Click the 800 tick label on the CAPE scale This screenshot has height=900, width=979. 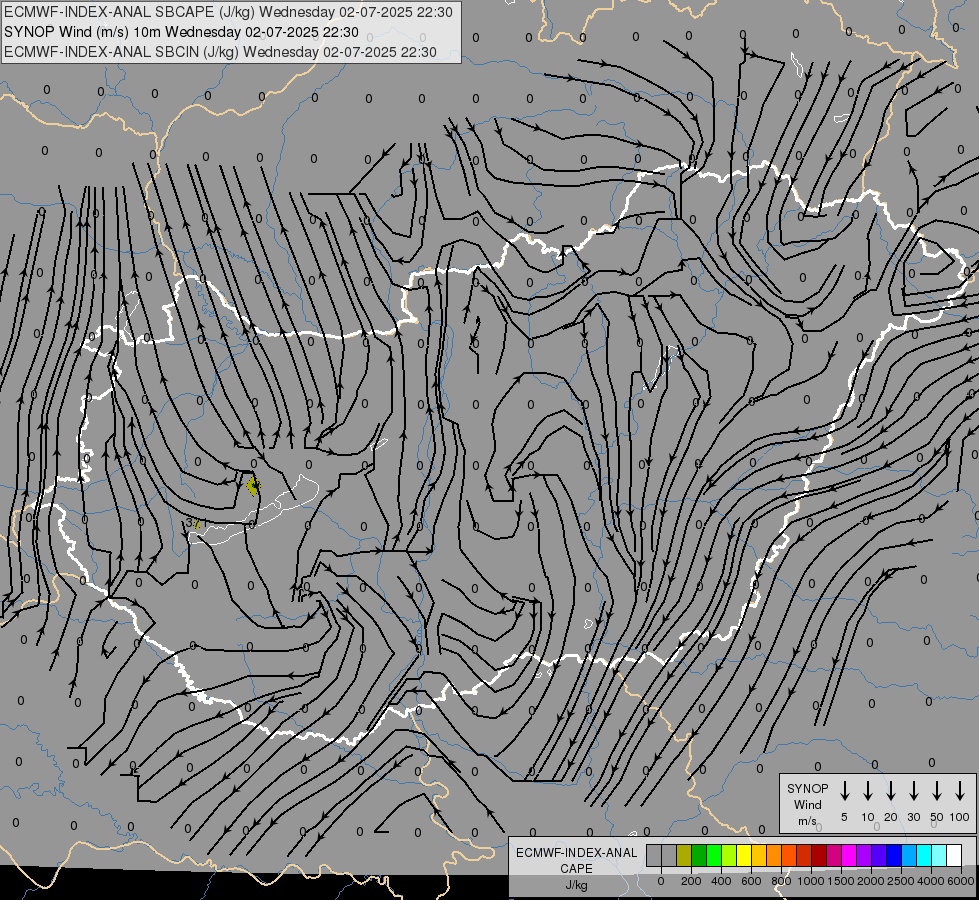click(781, 881)
